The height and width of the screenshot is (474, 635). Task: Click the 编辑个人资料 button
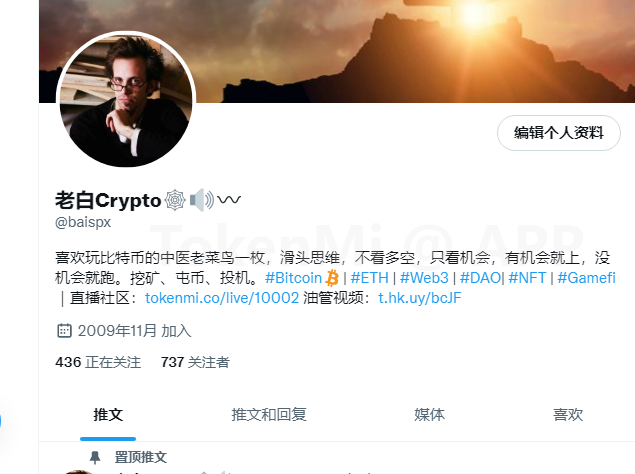click(558, 133)
